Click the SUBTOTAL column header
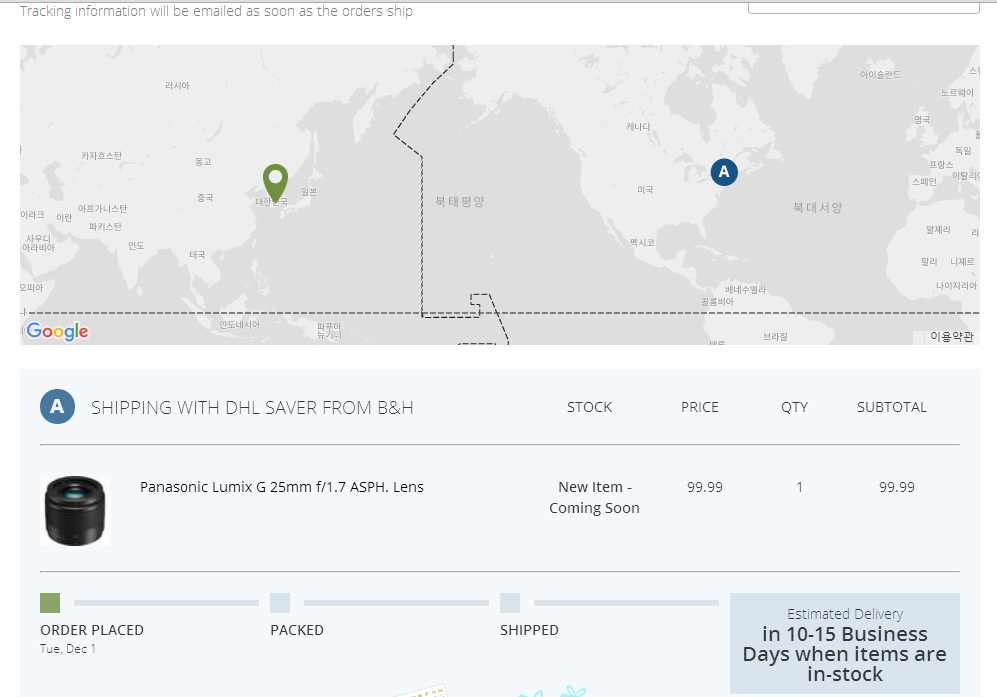997x697 pixels. [x=891, y=407]
